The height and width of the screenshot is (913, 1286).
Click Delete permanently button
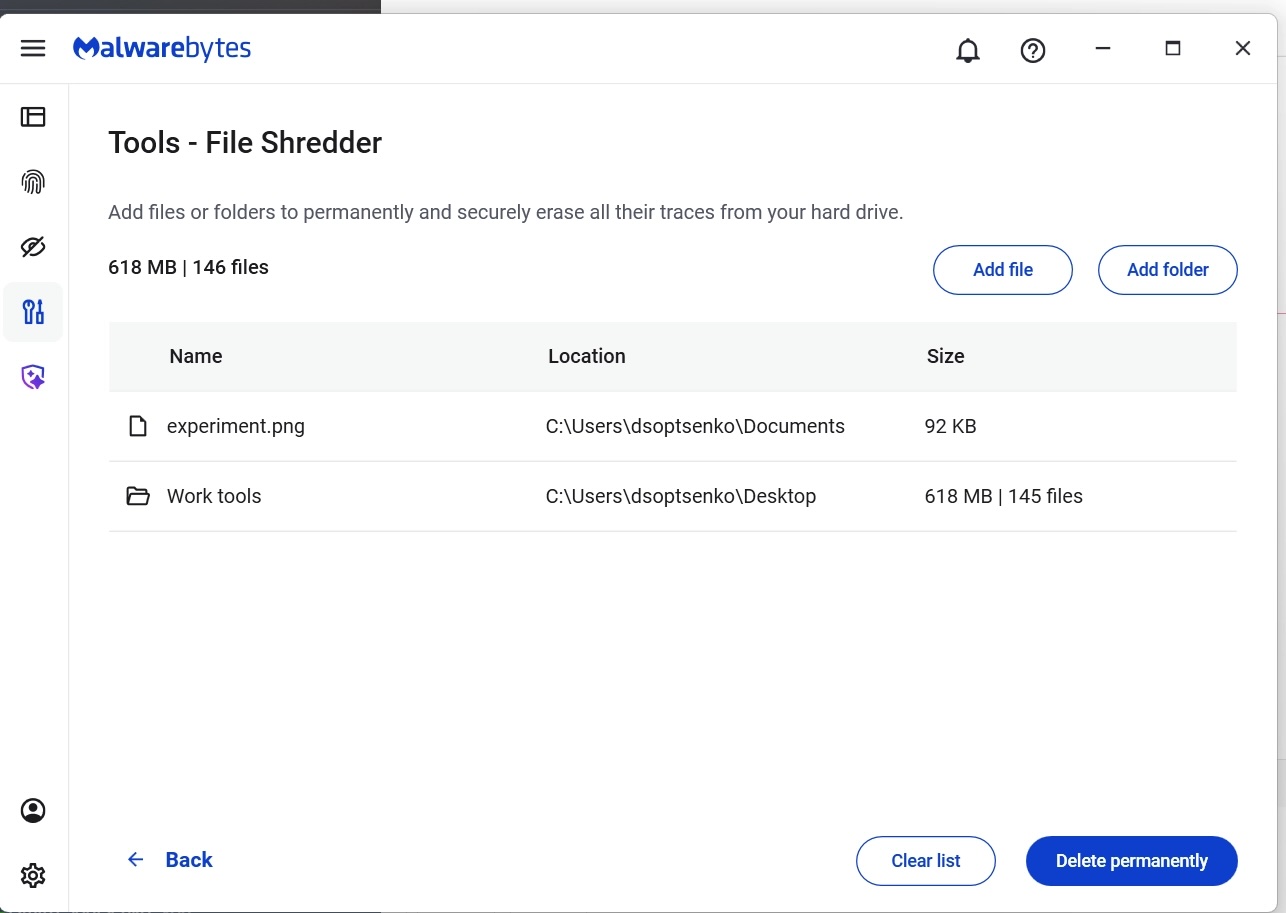point(1131,861)
